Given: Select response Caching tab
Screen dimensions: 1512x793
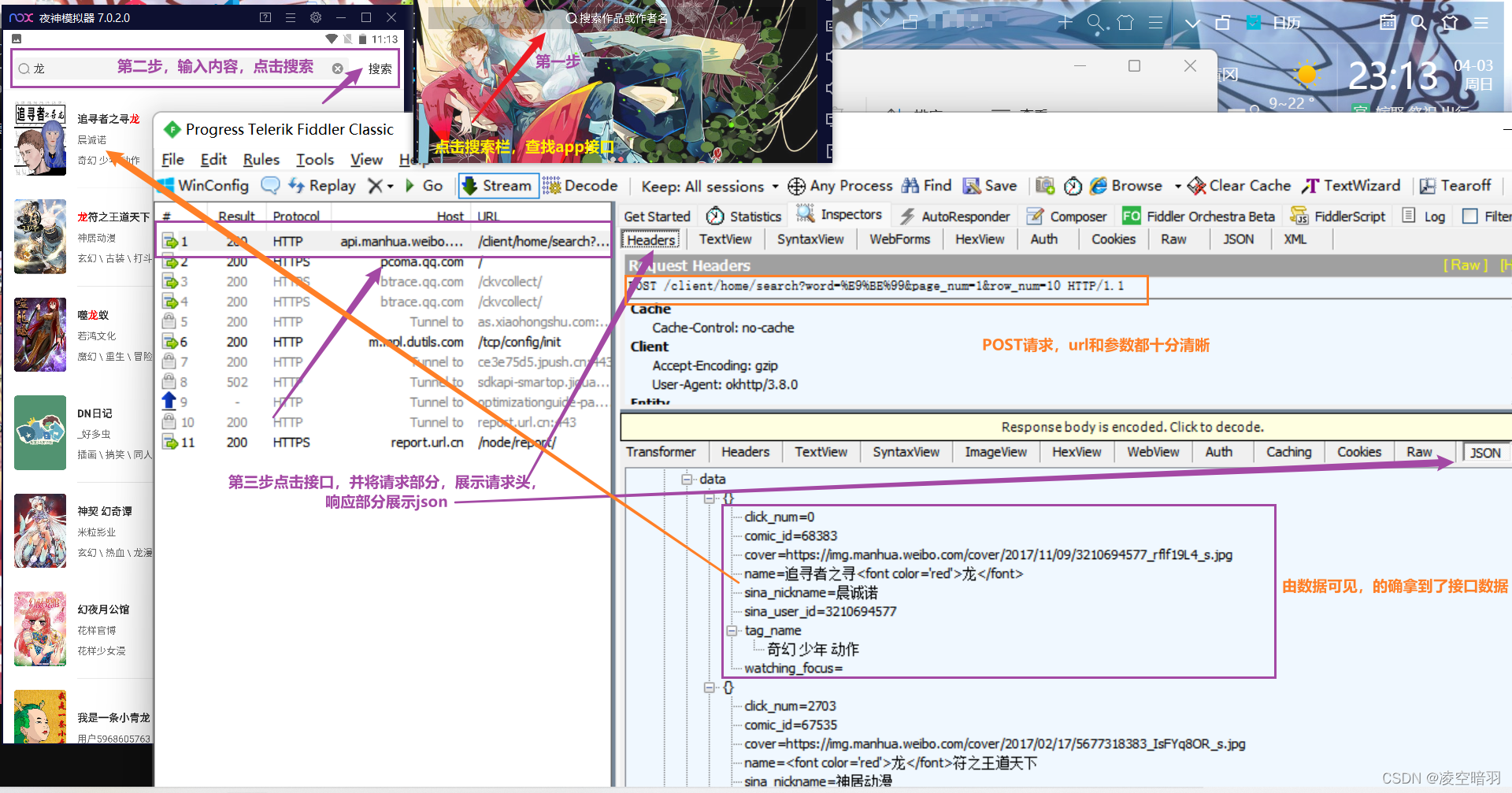Looking at the screenshot, I should pos(1288,452).
